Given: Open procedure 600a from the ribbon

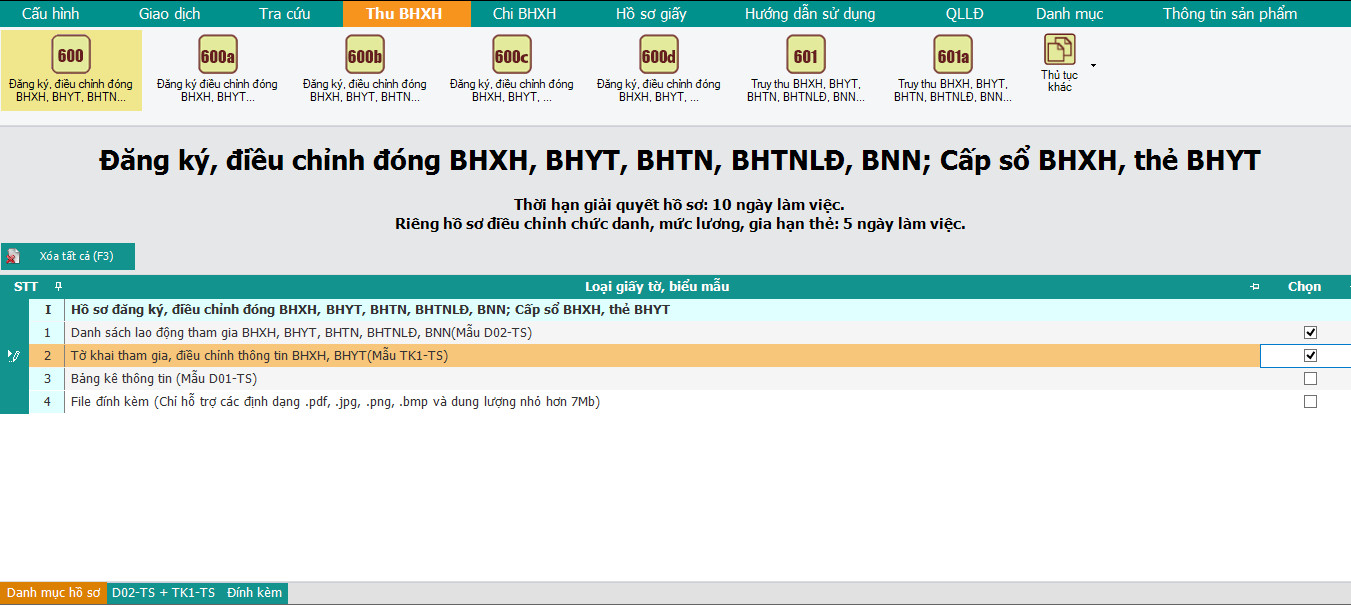Looking at the screenshot, I should coord(218,56).
